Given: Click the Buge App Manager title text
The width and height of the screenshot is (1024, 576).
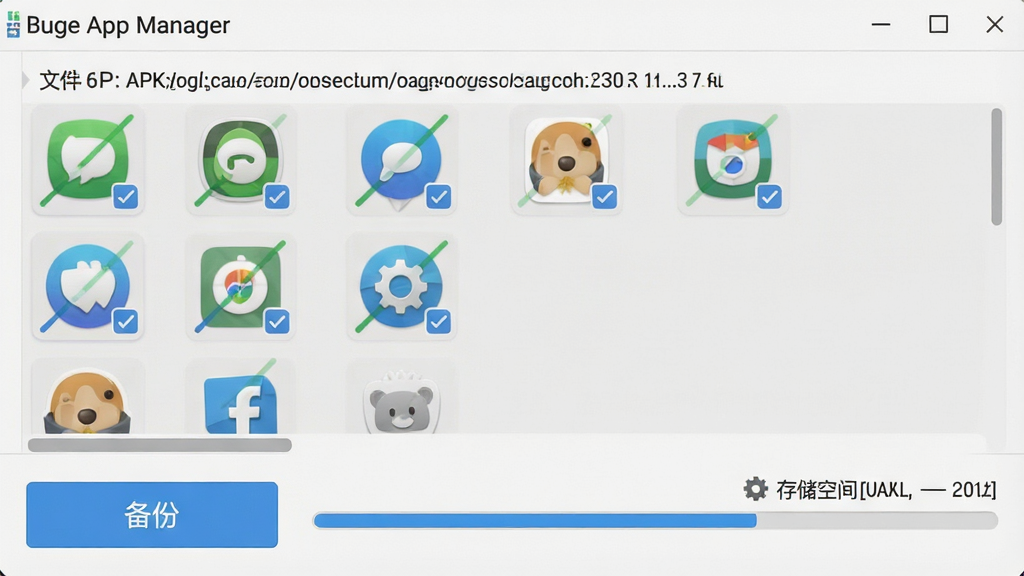Looking at the screenshot, I should click(x=128, y=25).
